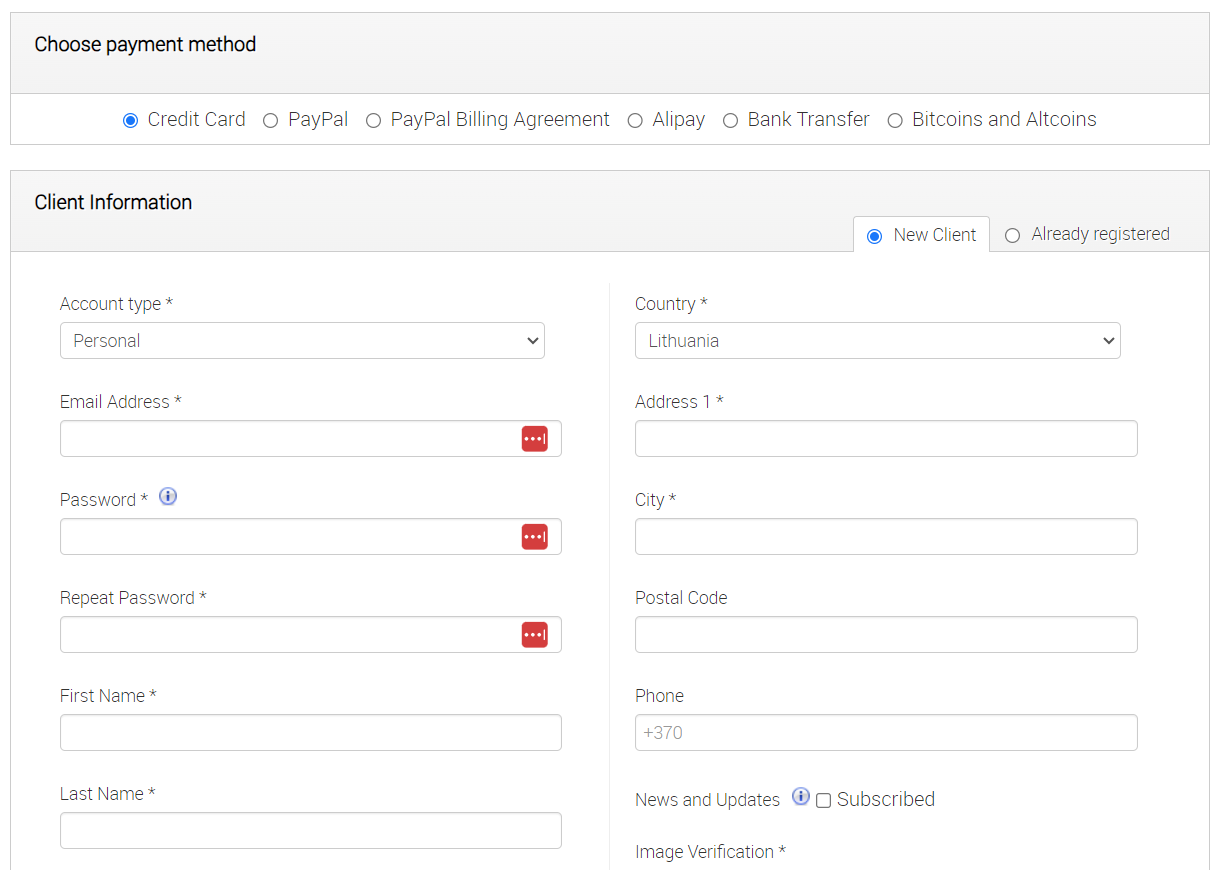Click the News and Updates label
Screen dimensions: 1229x870
(707, 800)
